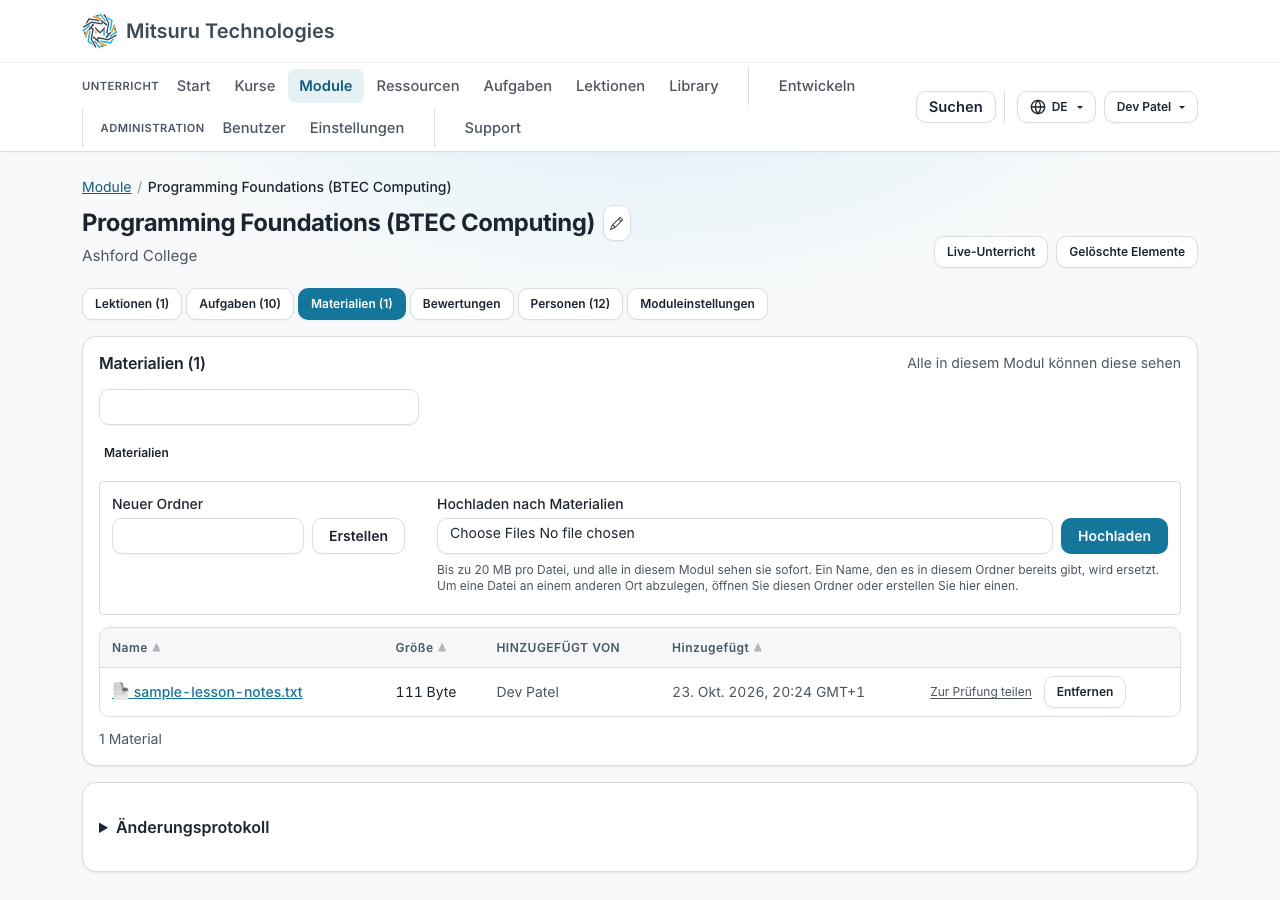Click the file icon of sample-lesson-notes.txt

tap(121, 691)
